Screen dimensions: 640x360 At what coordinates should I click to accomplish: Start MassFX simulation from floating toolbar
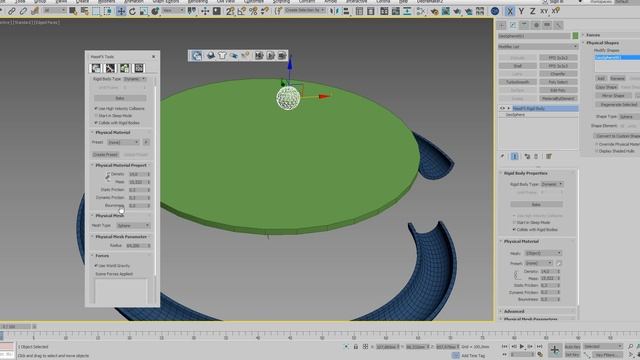tap(271, 56)
